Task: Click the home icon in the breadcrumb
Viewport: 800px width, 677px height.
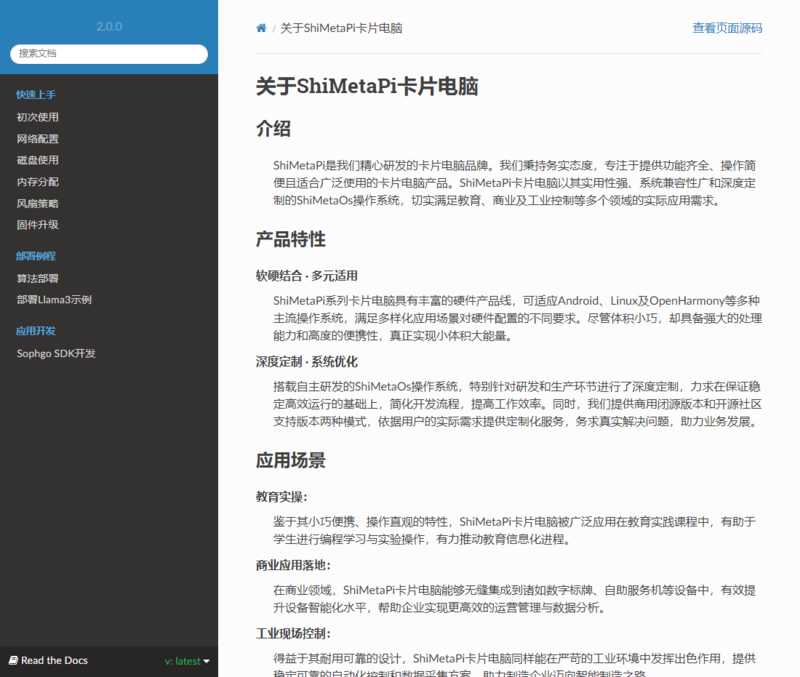Action: (261, 28)
